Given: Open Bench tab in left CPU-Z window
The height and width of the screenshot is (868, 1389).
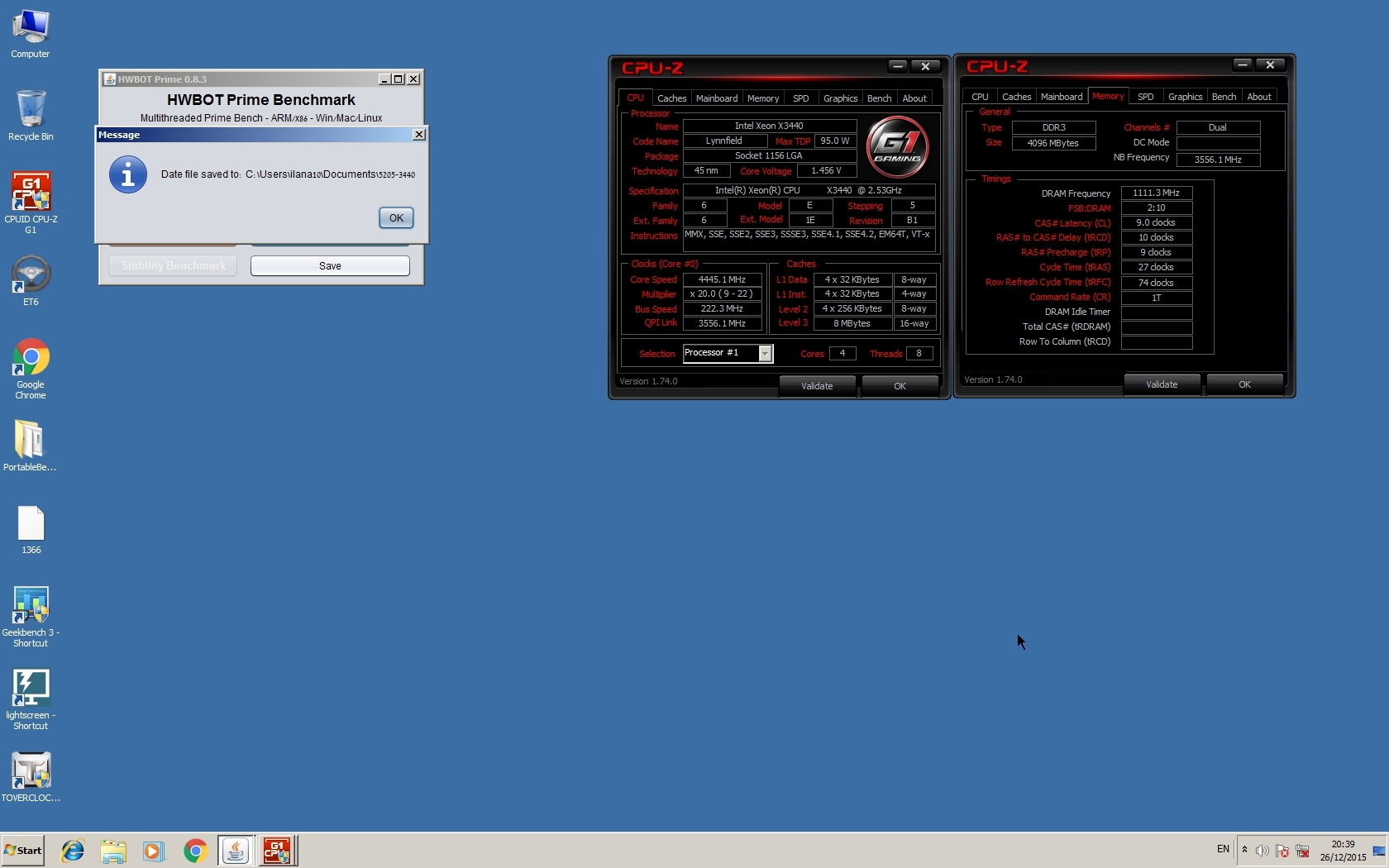Looking at the screenshot, I should click(879, 98).
